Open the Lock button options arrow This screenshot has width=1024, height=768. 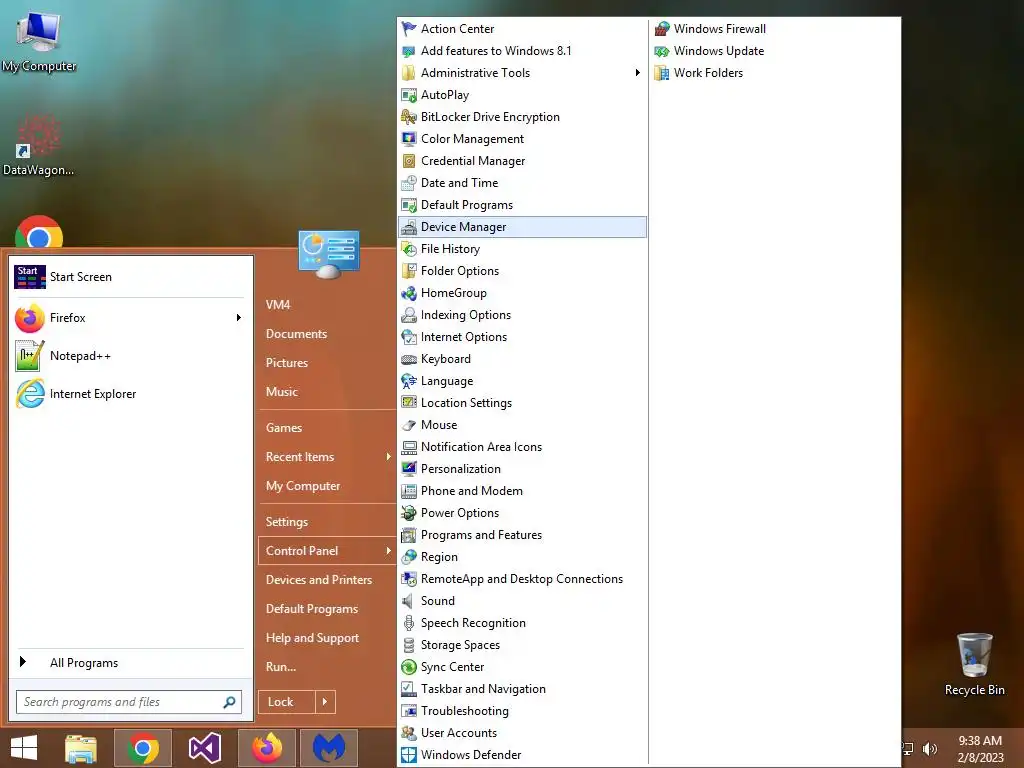pos(325,702)
